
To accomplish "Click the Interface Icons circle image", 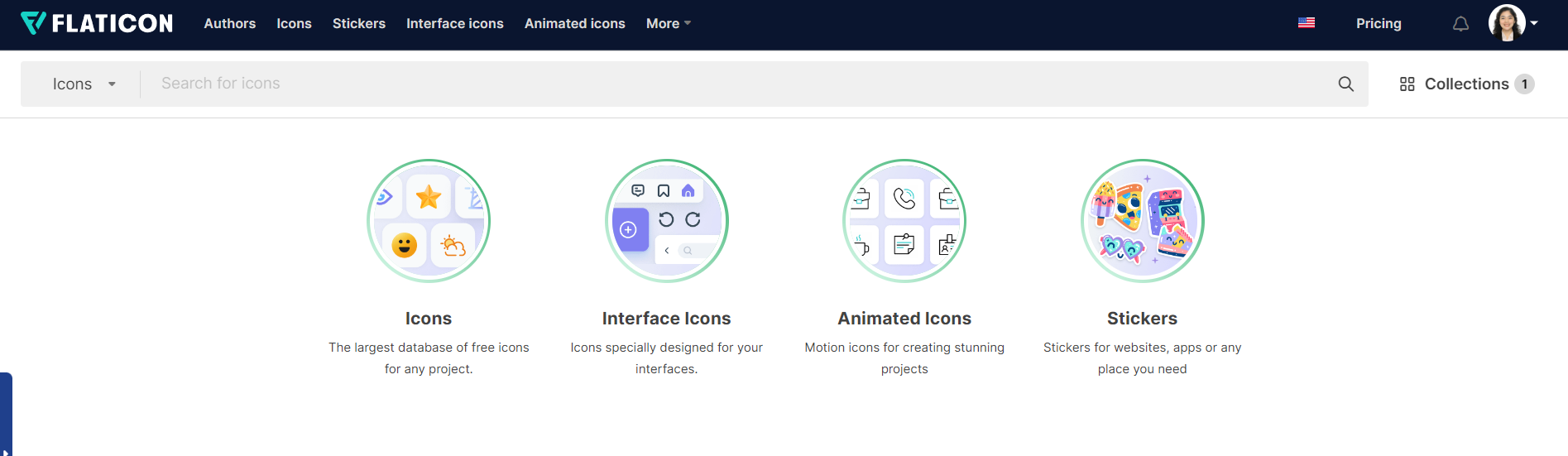I will tap(667, 221).
